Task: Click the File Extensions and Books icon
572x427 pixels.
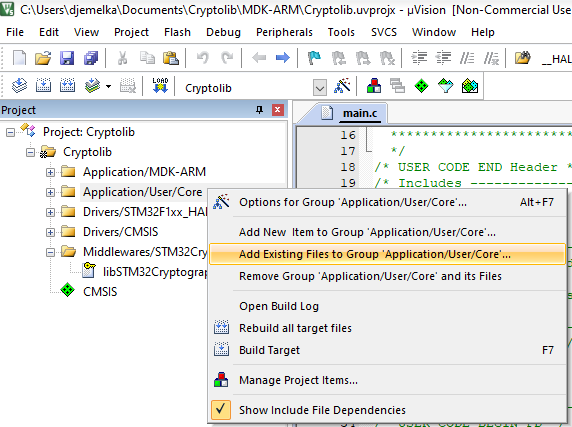Action: coord(374,86)
